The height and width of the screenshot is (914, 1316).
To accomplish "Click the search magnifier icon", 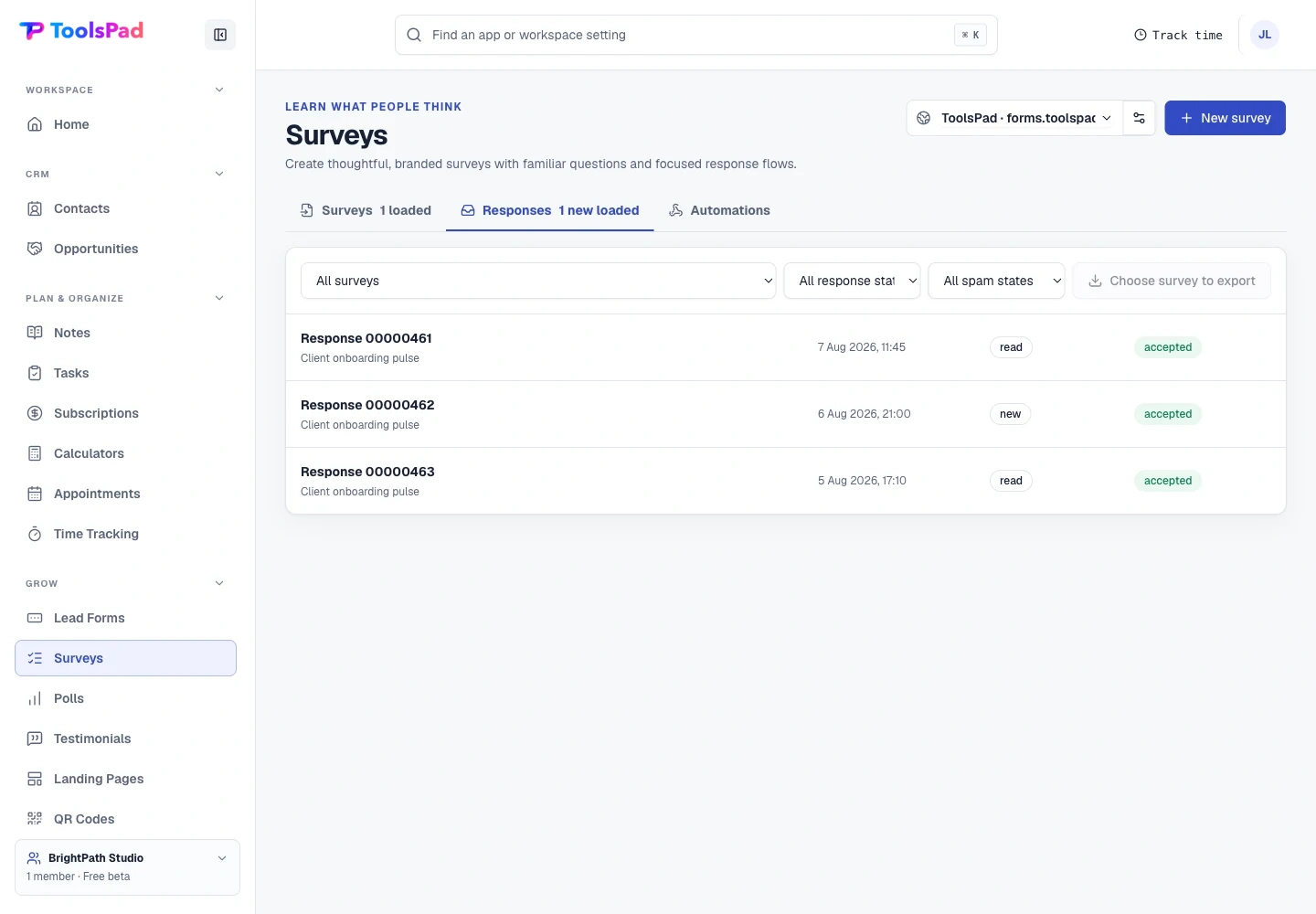I will 414,35.
